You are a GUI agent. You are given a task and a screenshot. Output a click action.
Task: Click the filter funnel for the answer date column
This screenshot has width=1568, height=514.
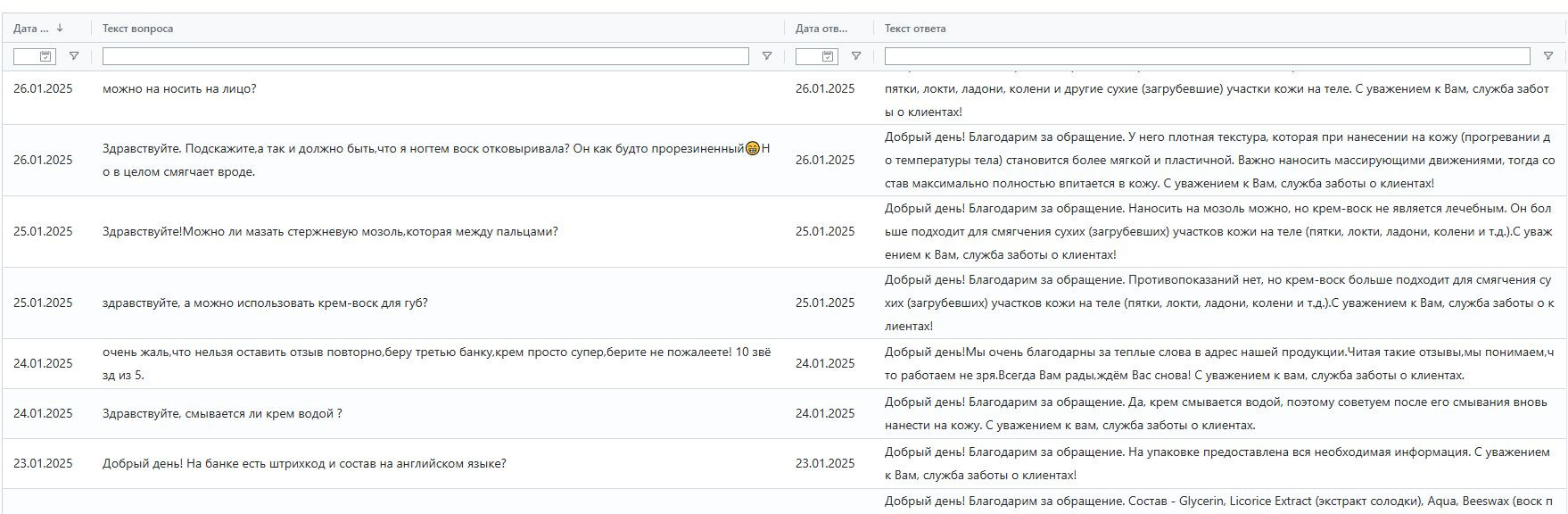pos(856,56)
